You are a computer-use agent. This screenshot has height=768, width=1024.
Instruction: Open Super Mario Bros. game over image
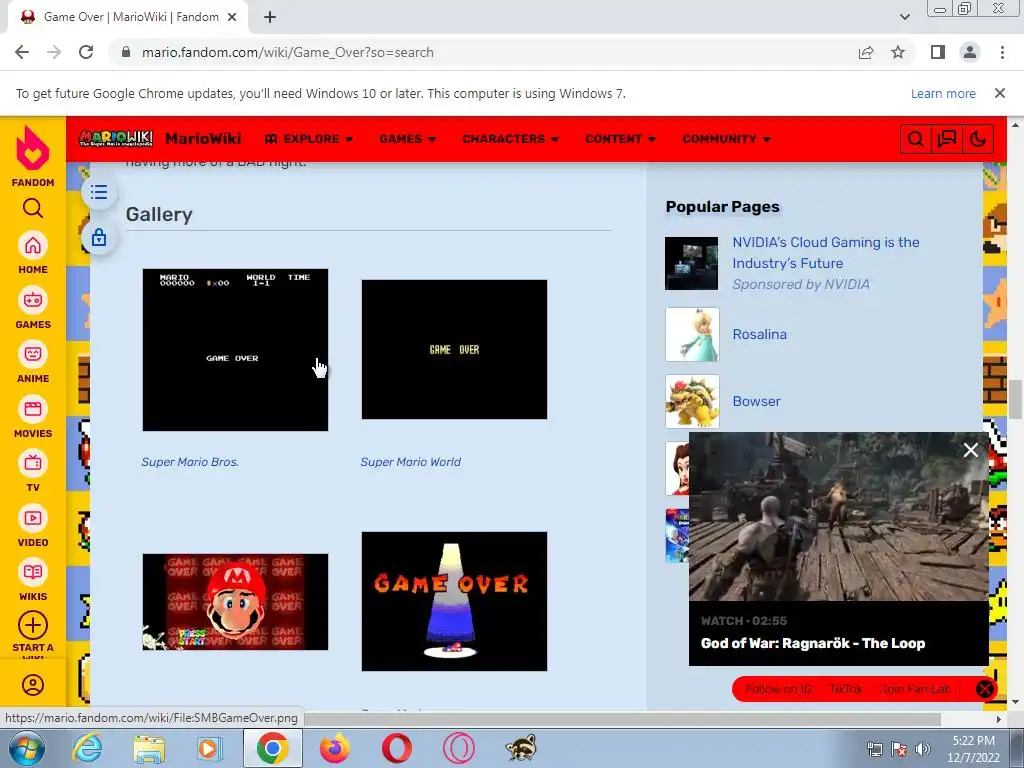coord(235,349)
